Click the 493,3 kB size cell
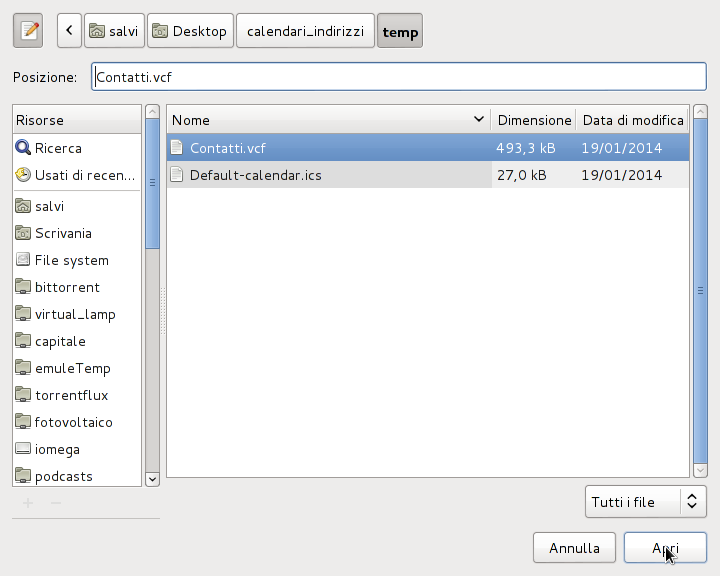 point(526,148)
